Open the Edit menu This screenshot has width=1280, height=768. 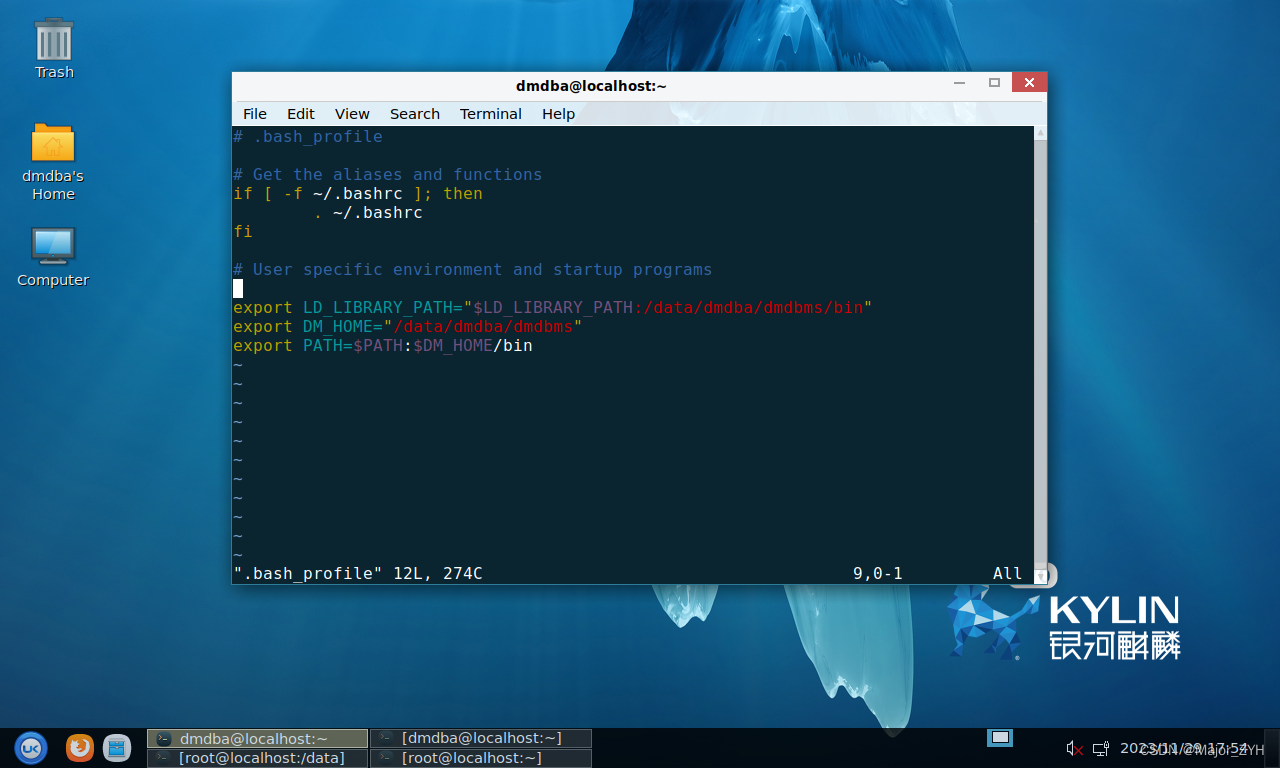(300, 114)
